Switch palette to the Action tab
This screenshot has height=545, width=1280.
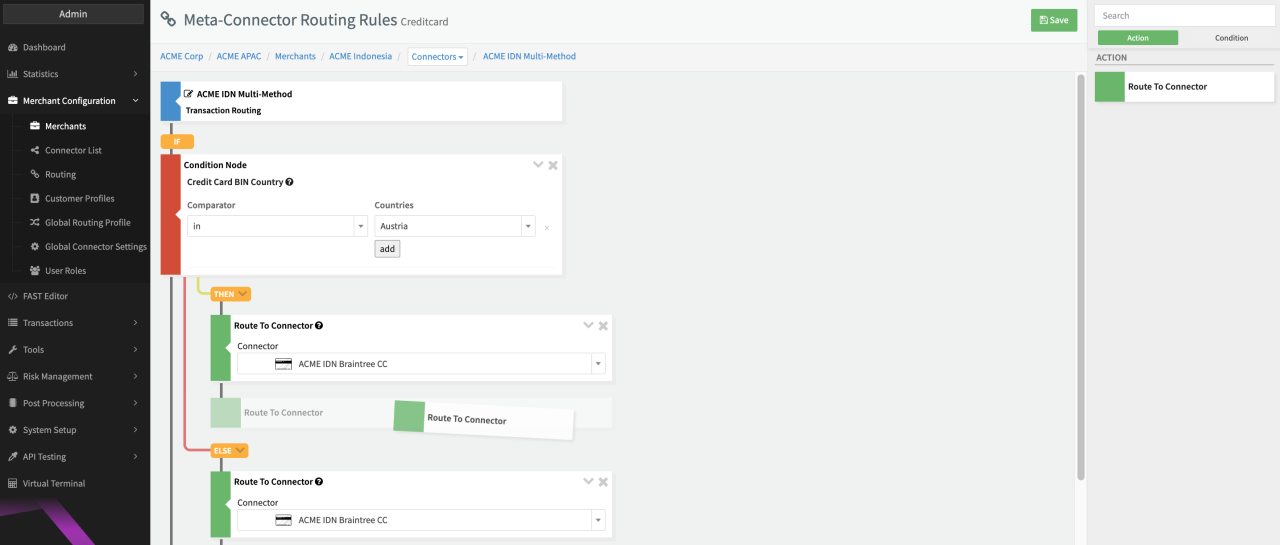click(1138, 38)
